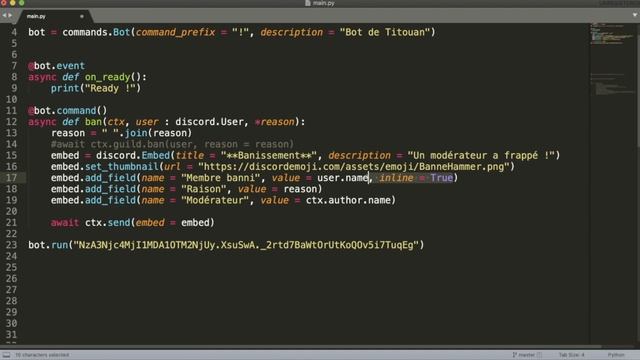Click the BanneHammer.png URL string
Image resolution: width=640 pixels, height=360 pixels.
point(353,167)
